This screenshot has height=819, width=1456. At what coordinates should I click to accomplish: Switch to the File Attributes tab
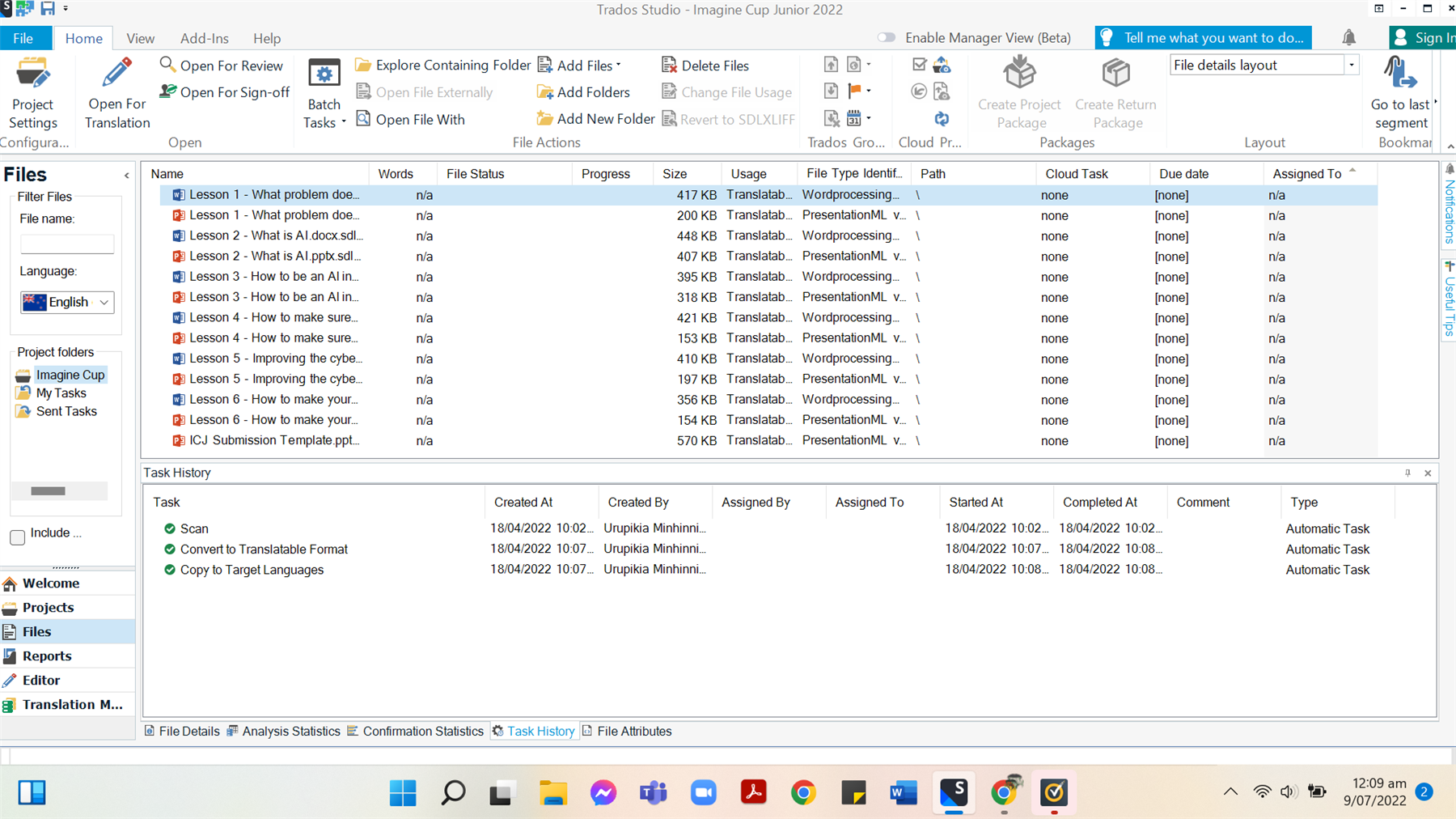coord(627,731)
